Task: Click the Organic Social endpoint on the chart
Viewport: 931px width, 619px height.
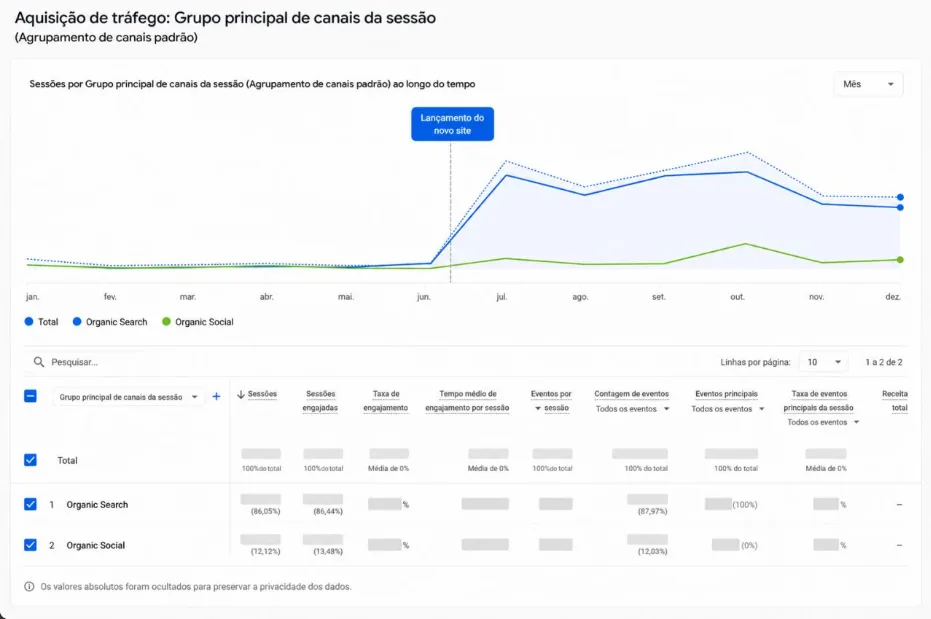Action: [x=900, y=259]
